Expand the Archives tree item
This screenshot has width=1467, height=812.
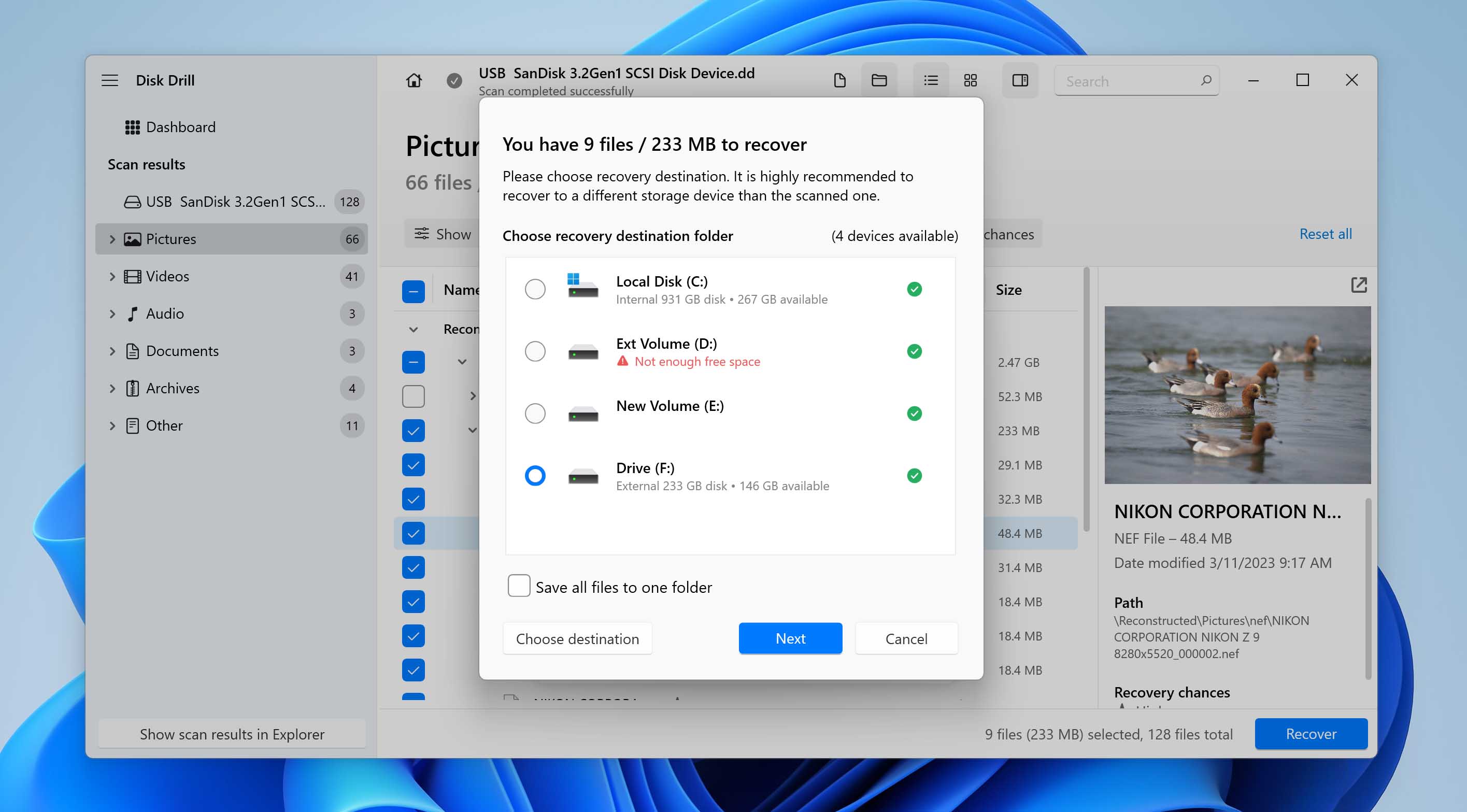click(112, 388)
